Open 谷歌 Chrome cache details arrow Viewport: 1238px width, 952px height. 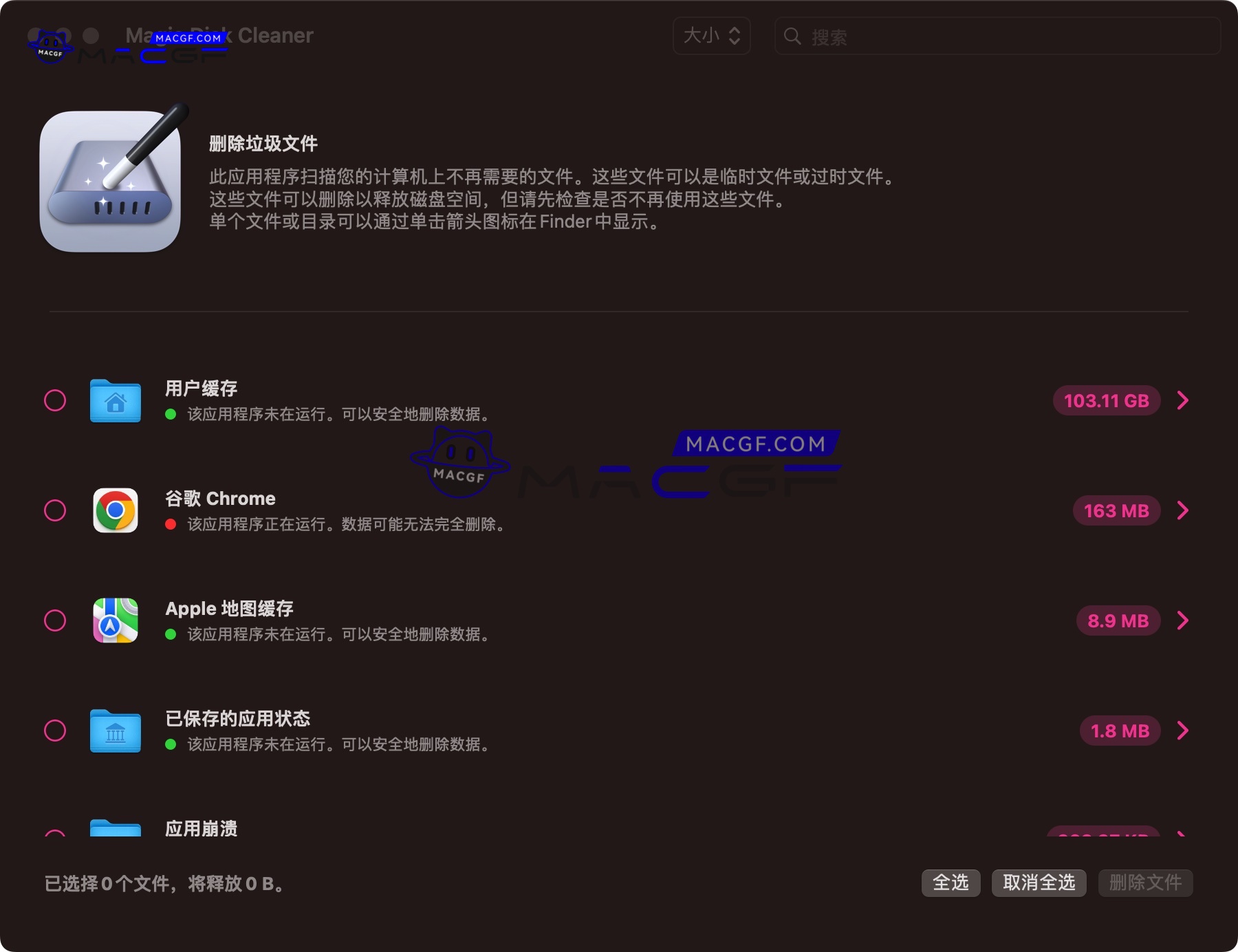click(x=1184, y=510)
